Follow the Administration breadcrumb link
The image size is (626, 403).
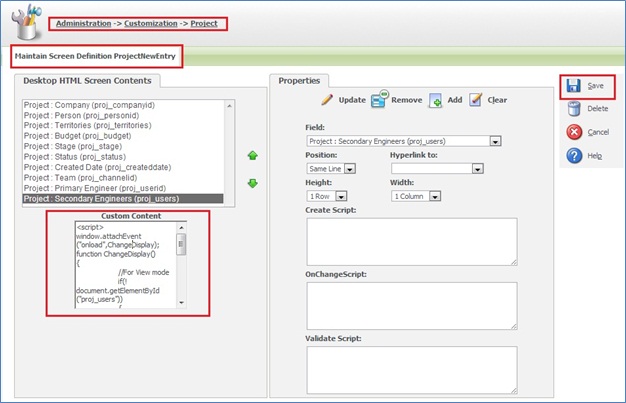click(x=83, y=24)
